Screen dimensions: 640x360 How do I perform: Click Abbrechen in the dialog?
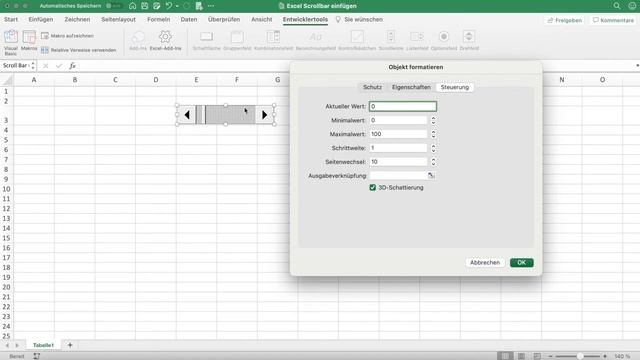coord(485,262)
